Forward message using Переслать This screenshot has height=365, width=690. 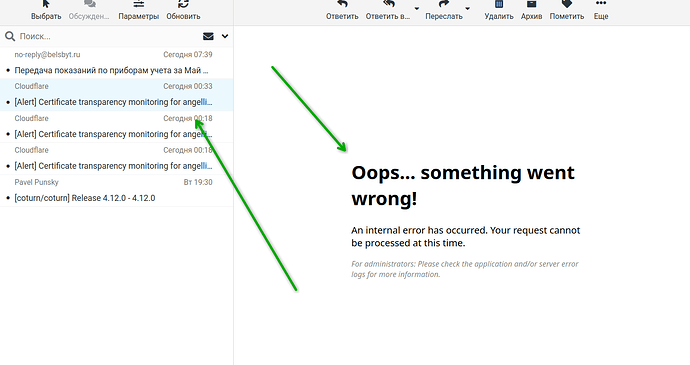click(444, 10)
